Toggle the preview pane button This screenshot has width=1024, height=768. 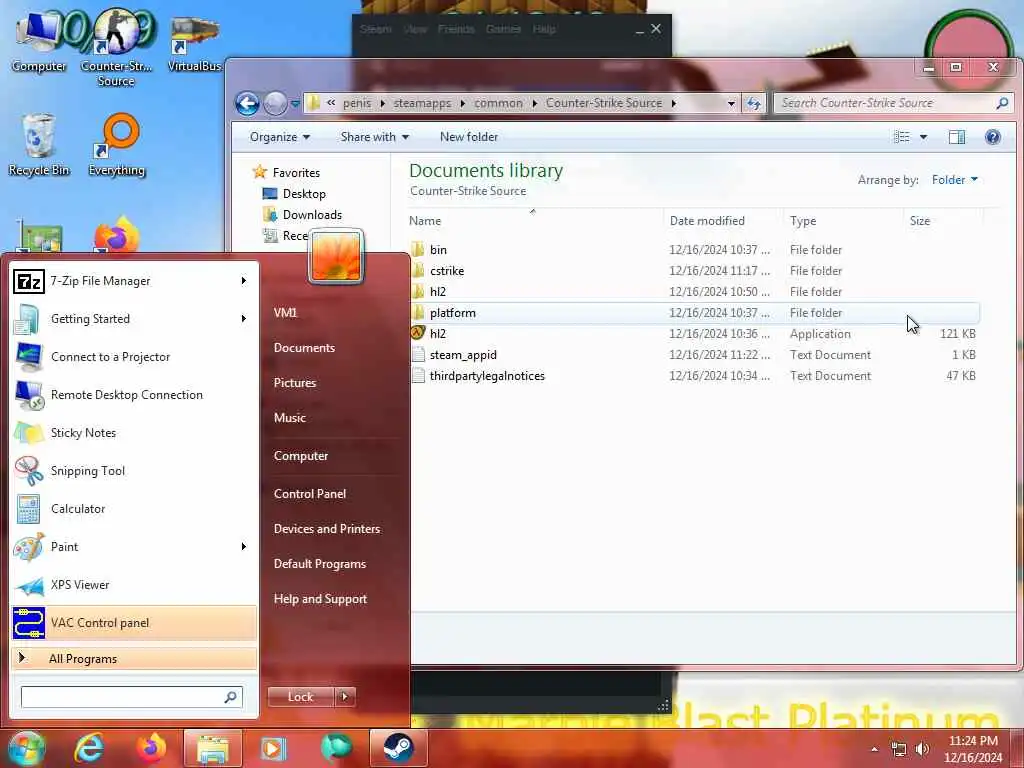[957, 137]
